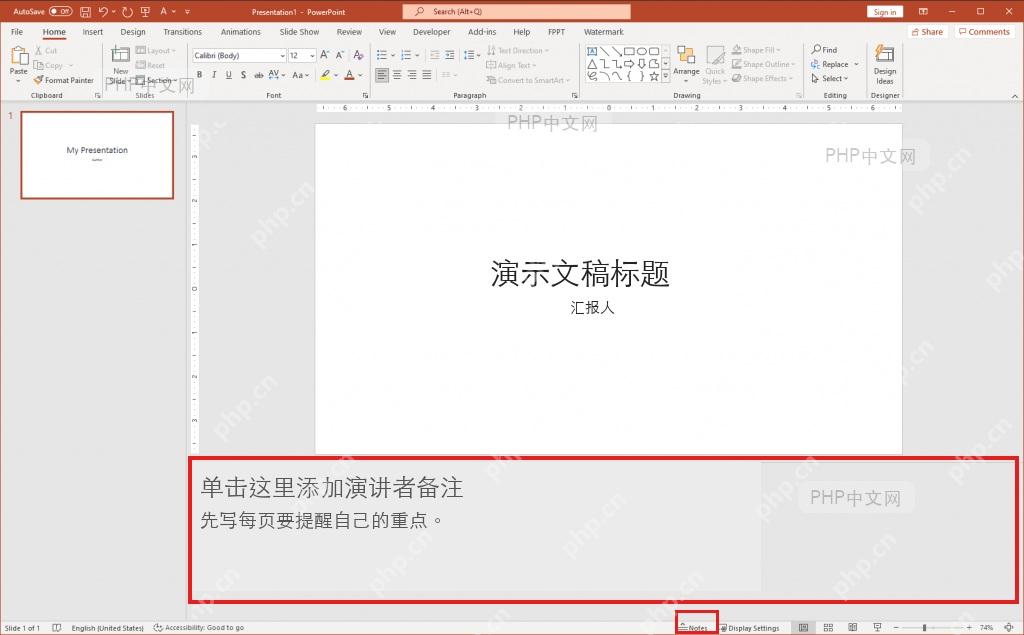This screenshot has width=1024, height=635.
Task: Open the Slide Show tab
Action: pyautogui.click(x=299, y=31)
